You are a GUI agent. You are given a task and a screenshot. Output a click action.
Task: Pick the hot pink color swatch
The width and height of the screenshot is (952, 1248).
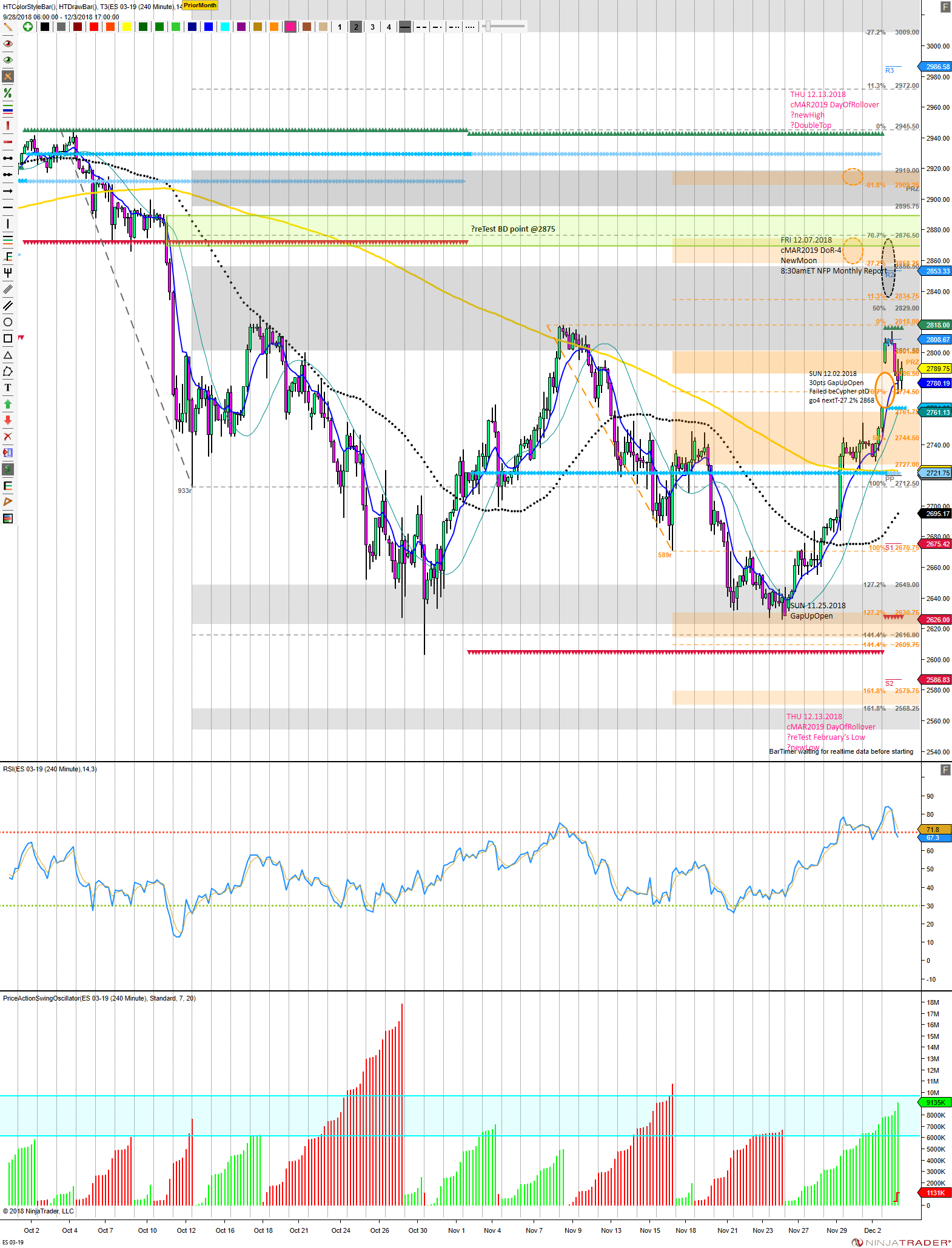point(290,27)
